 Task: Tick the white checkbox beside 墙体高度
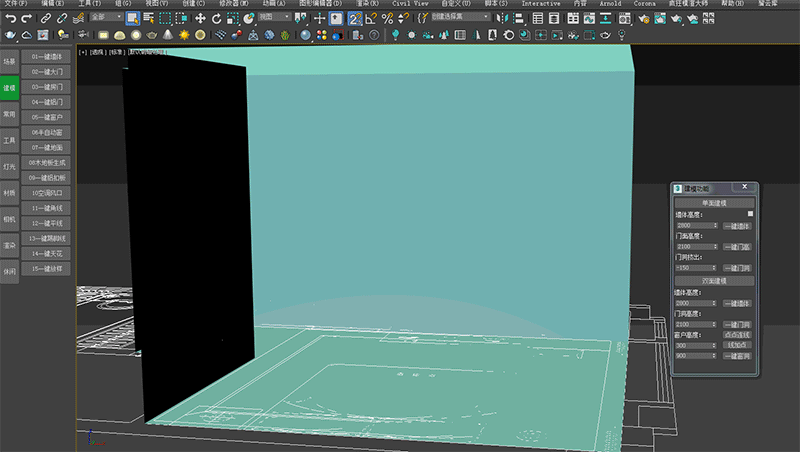pyautogui.click(x=751, y=214)
